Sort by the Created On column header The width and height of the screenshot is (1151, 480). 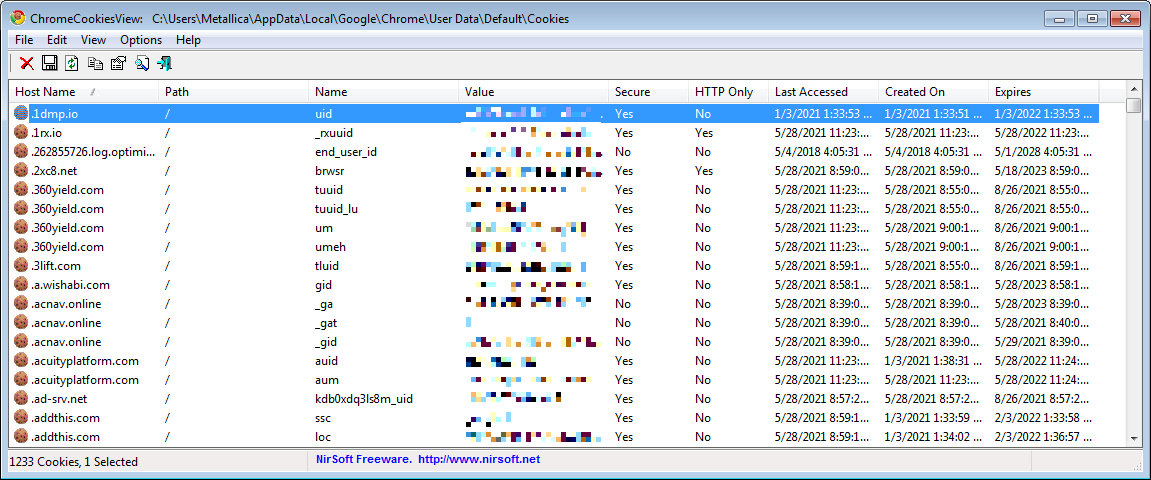tap(933, 92)
